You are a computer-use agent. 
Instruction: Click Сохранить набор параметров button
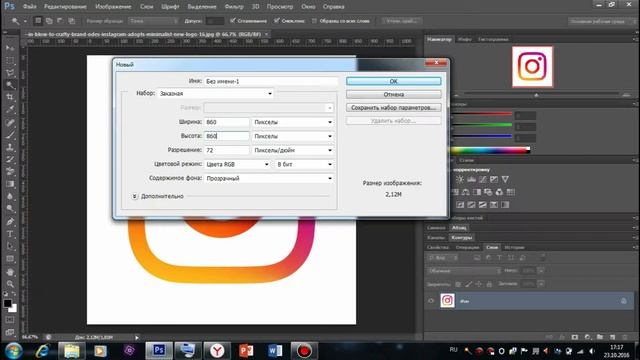click(x=393, y=108)
